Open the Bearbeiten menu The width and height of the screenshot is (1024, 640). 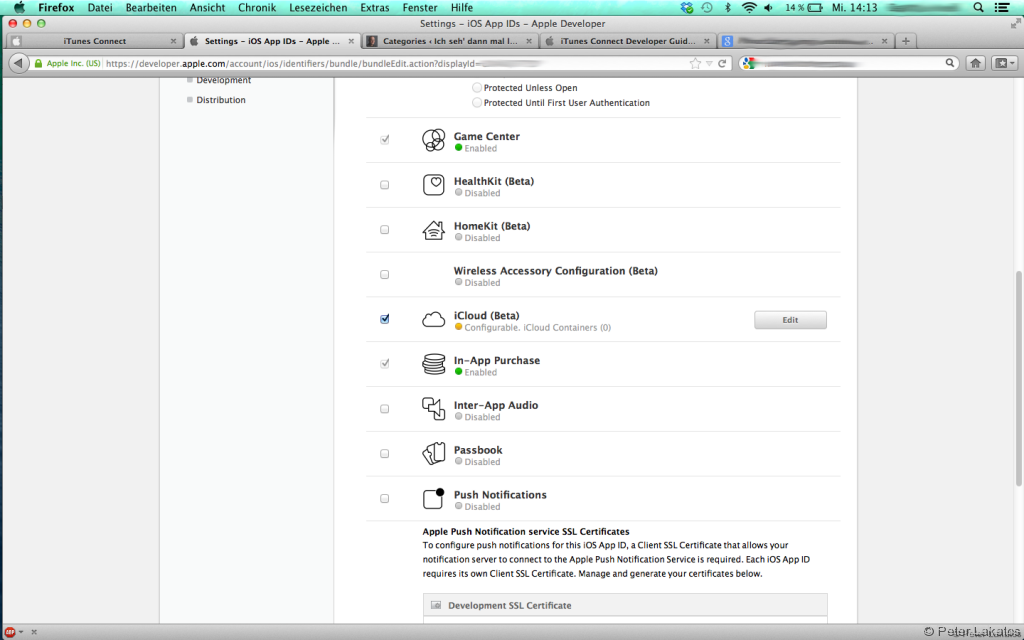151,8
